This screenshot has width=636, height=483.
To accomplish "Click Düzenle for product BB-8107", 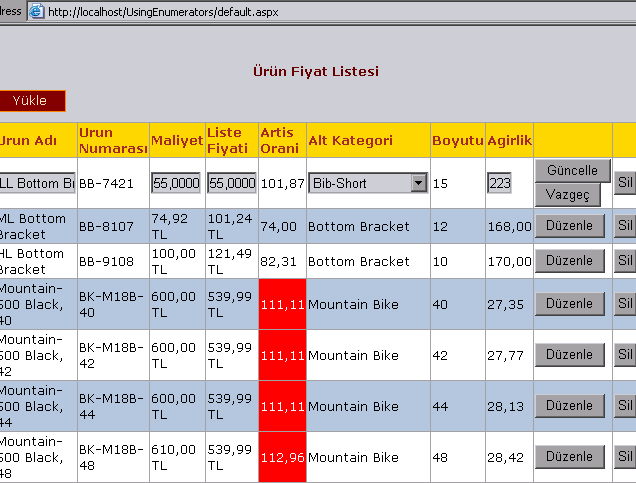I will pos(570,226).
